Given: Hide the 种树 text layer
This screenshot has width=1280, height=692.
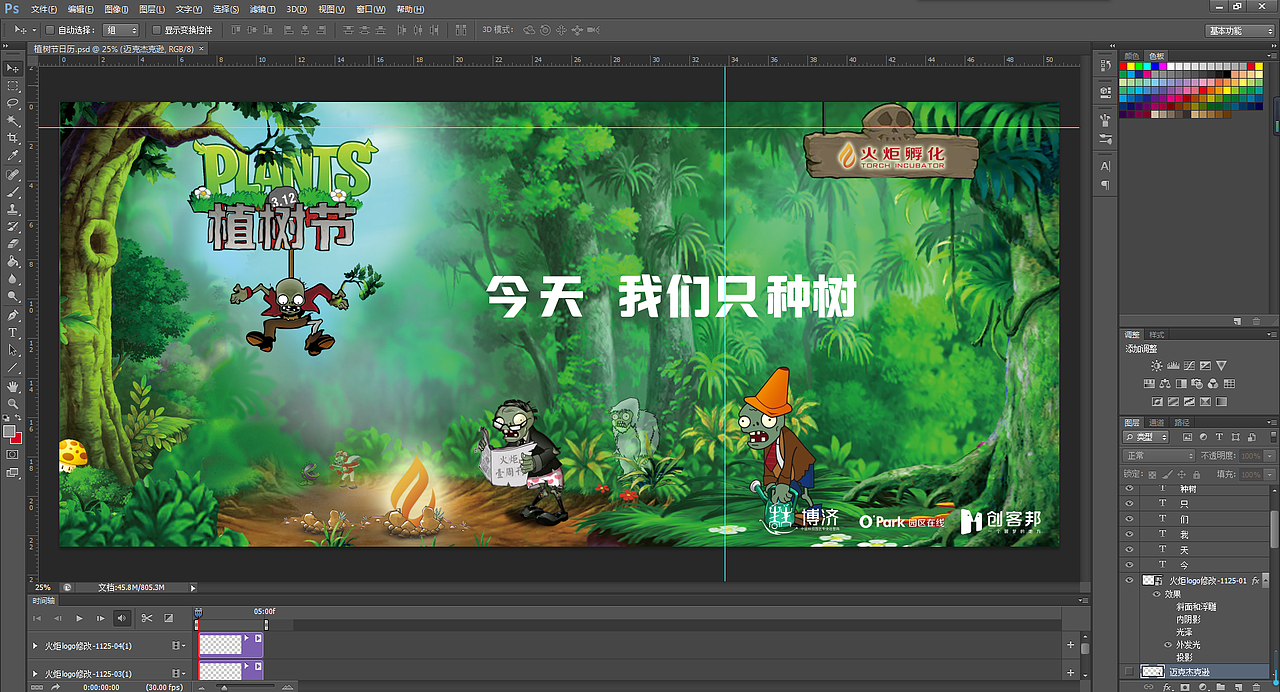Looking at the screenshot, I should pos(1130,489).
